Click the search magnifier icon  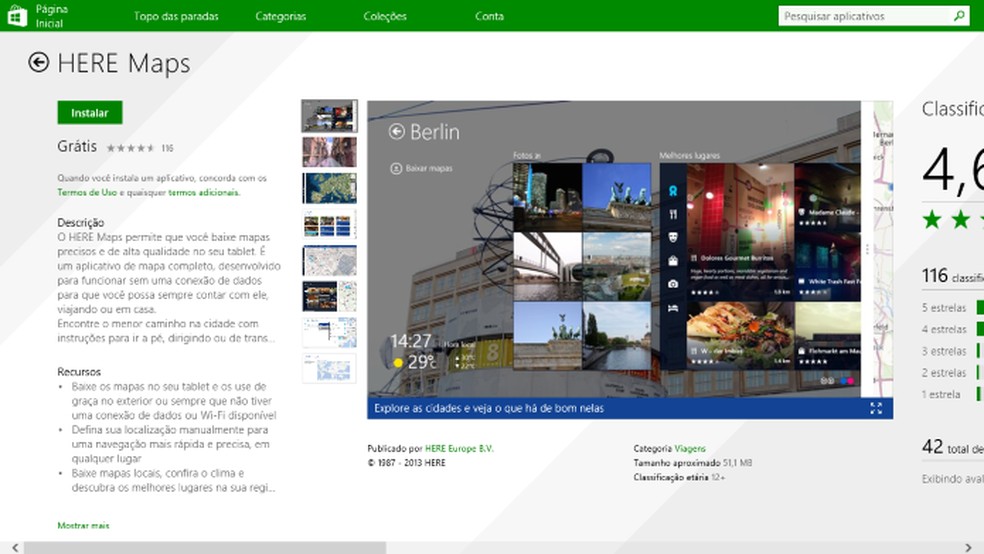(960, 16)
